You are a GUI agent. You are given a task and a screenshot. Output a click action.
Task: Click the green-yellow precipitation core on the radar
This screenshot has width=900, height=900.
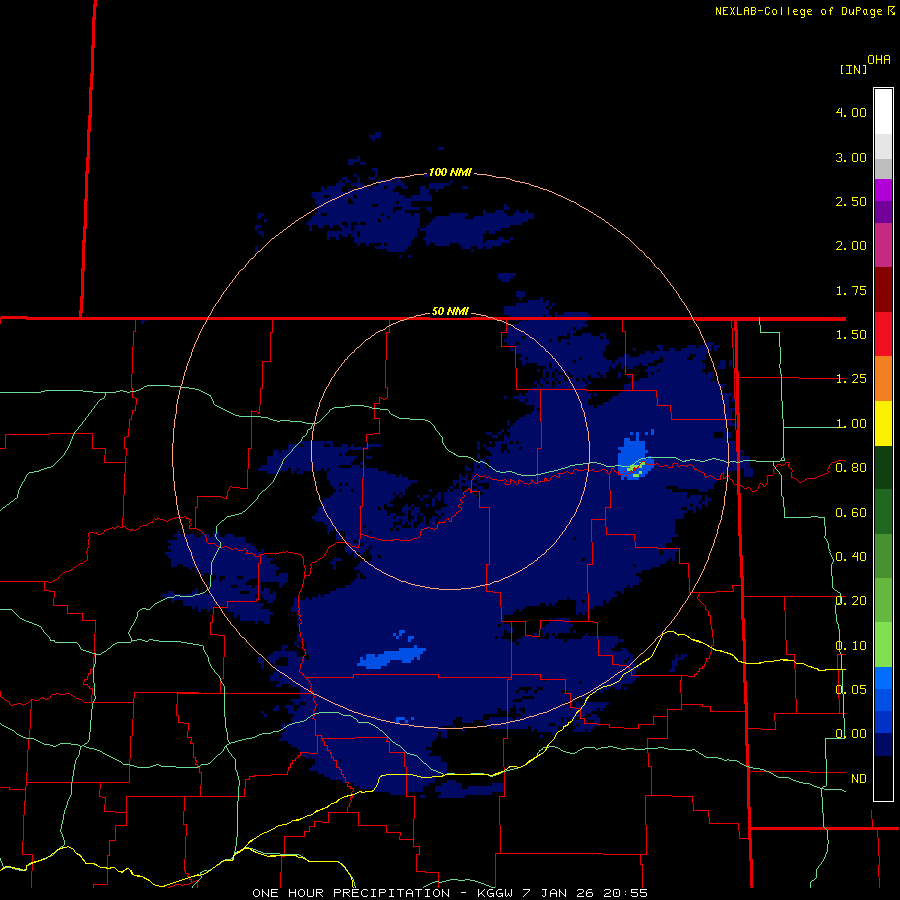(635, 469)
